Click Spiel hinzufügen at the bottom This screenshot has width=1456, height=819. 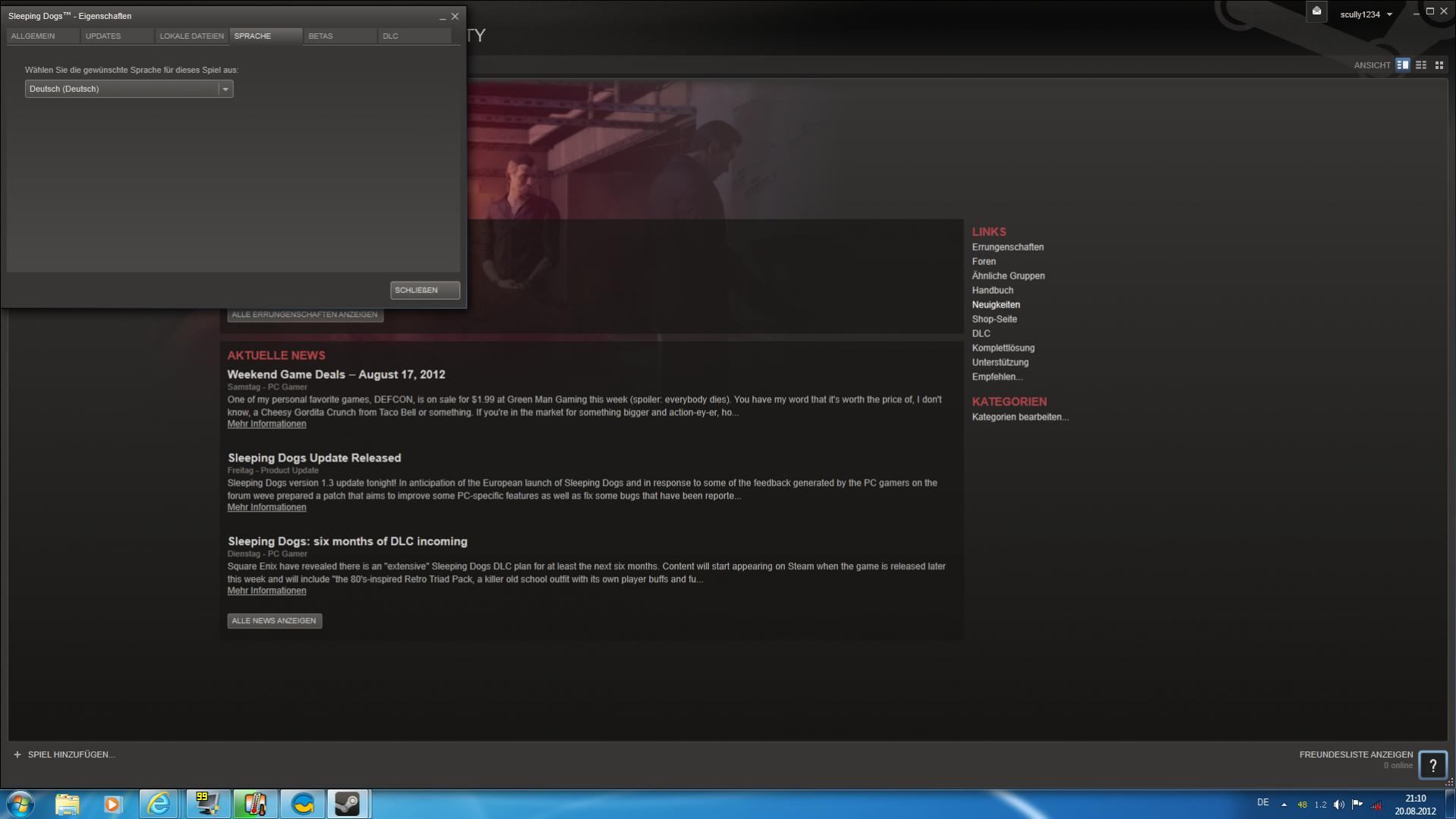(71, 754)
